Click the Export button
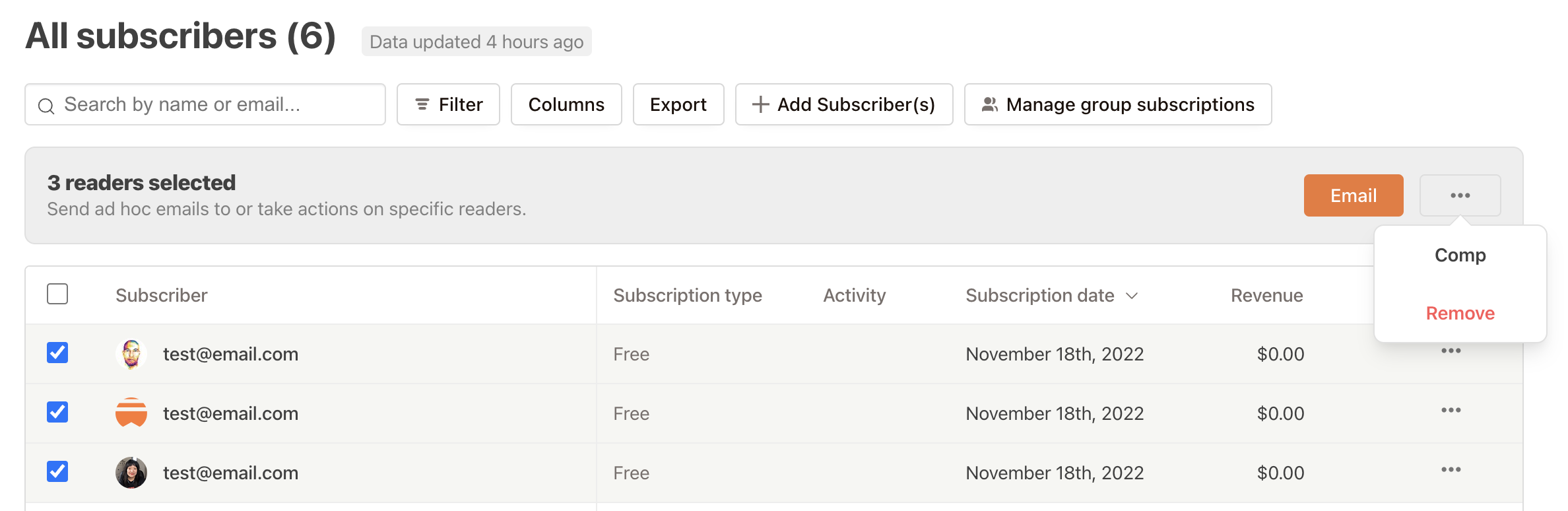The width and height of the screenshot is (1568, 511). tap(678, 104)
